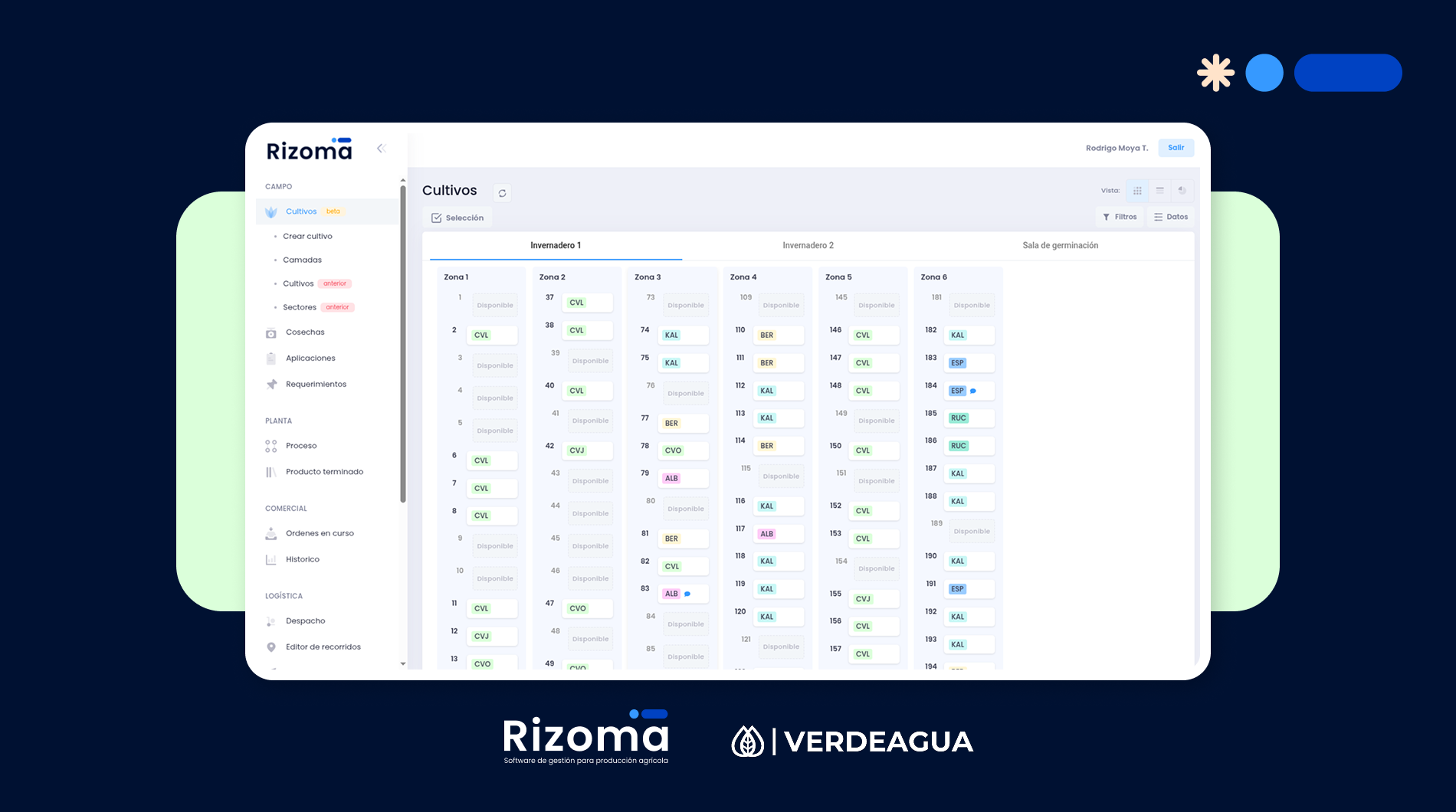Click the Salir button
Image resolution: width=1456 pixels, height=812 pixels.
click(1176, 148)
